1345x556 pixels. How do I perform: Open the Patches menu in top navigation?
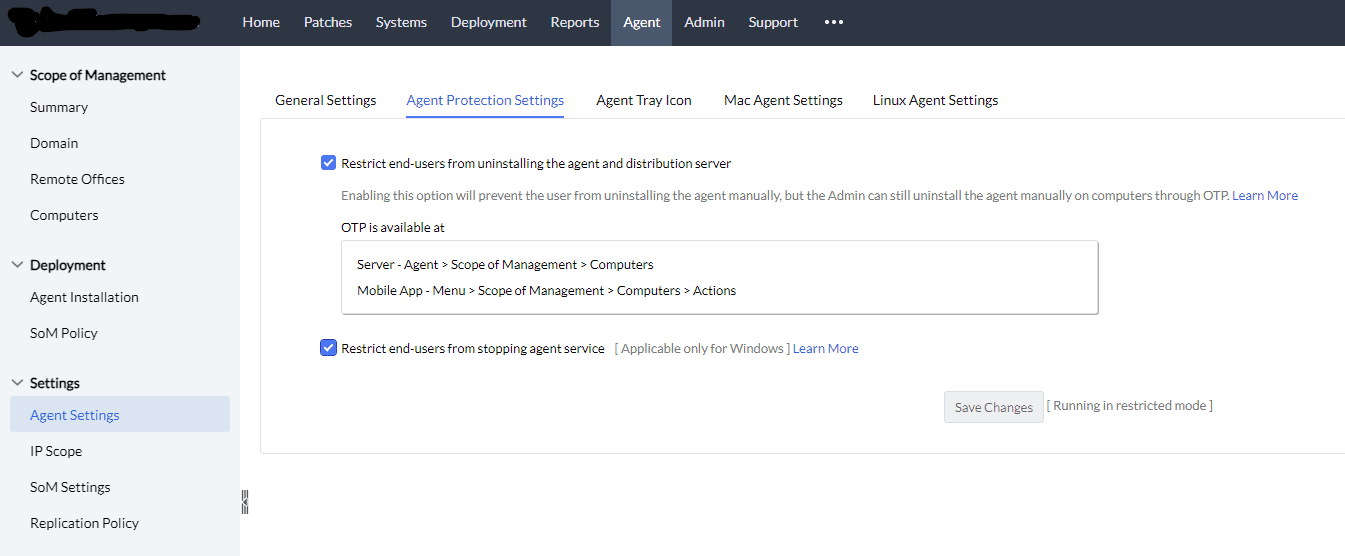click(x=328, y=22)
